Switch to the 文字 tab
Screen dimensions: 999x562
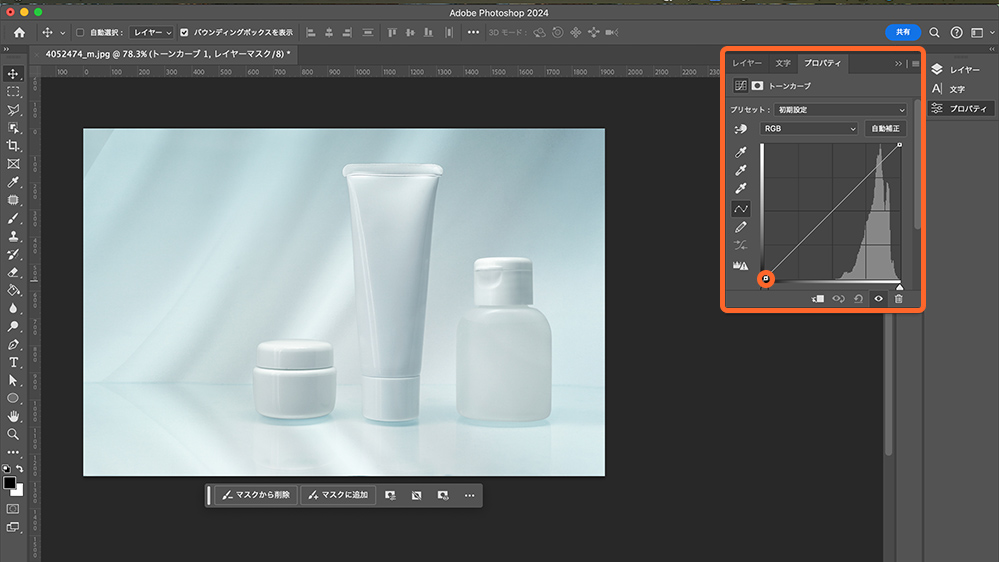783,64
